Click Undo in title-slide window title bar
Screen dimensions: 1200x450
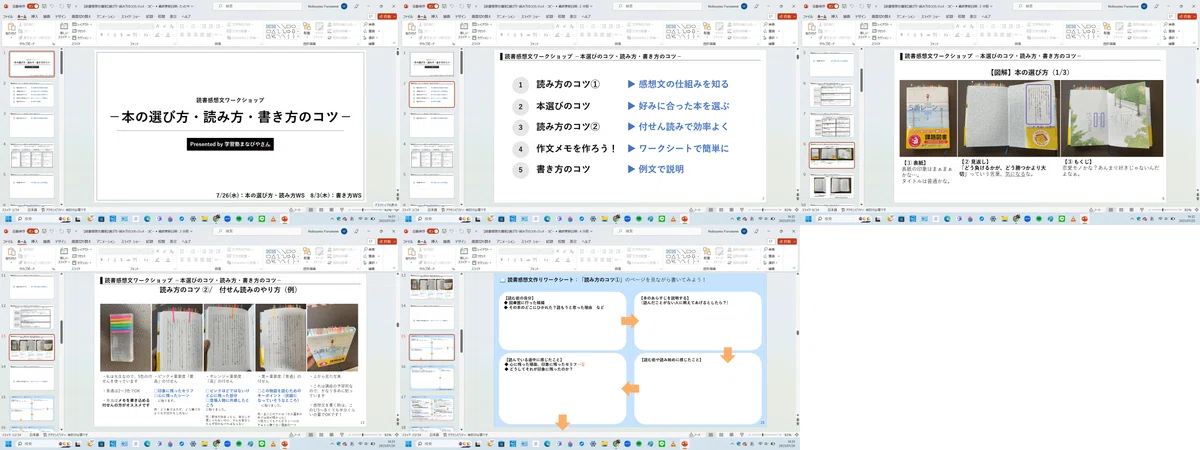tap(52, 6)
